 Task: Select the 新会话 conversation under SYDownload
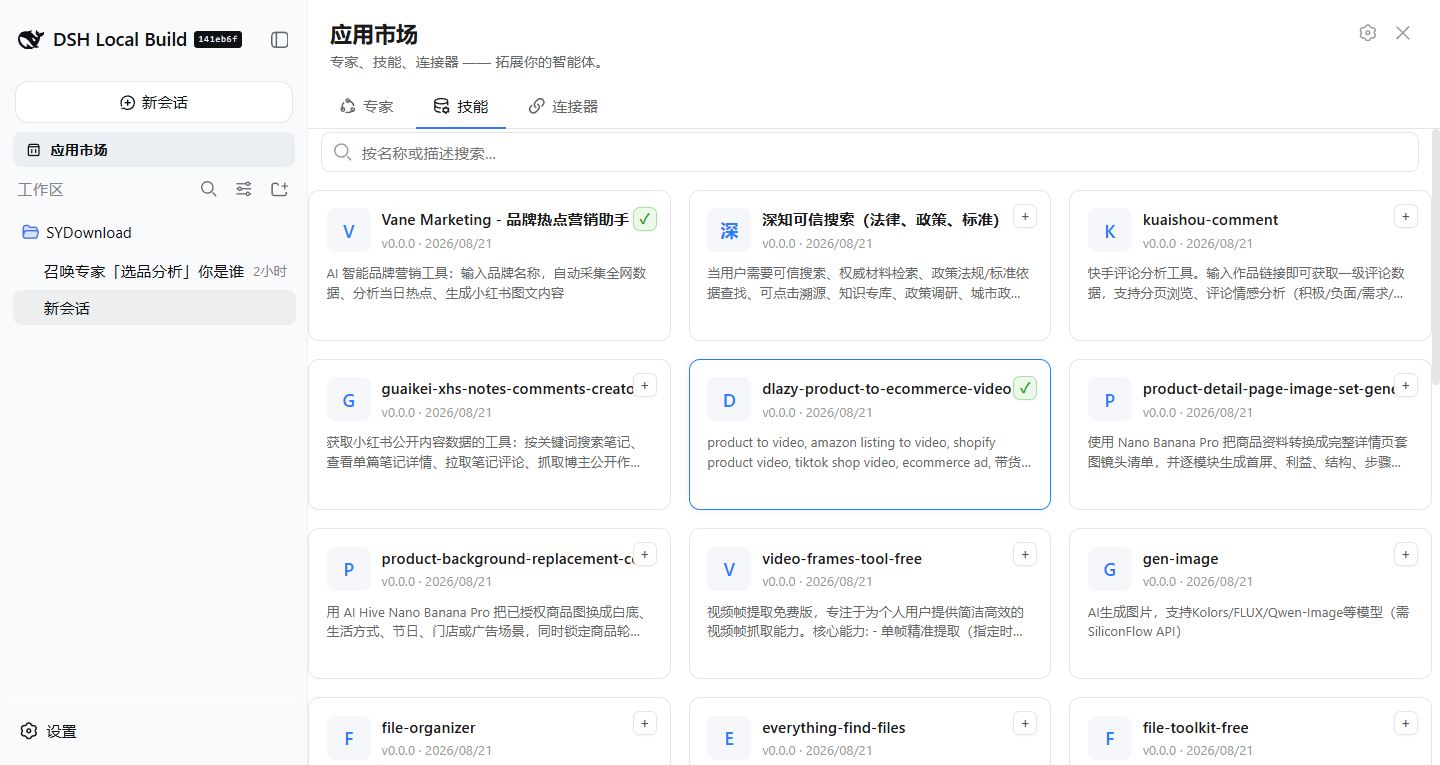(154, 308)
